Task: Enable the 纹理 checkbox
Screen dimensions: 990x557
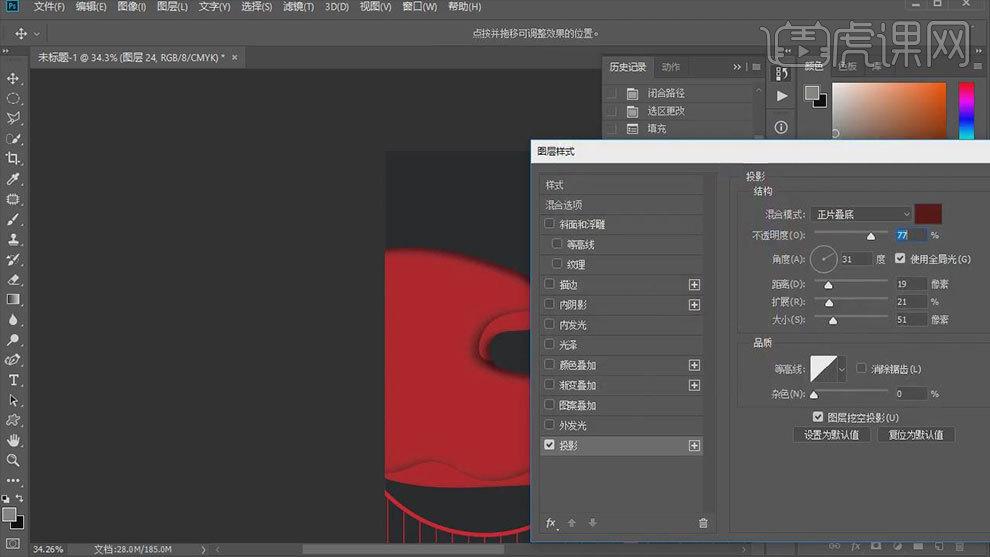Action: pyautogui.click(x=557, y=264)
